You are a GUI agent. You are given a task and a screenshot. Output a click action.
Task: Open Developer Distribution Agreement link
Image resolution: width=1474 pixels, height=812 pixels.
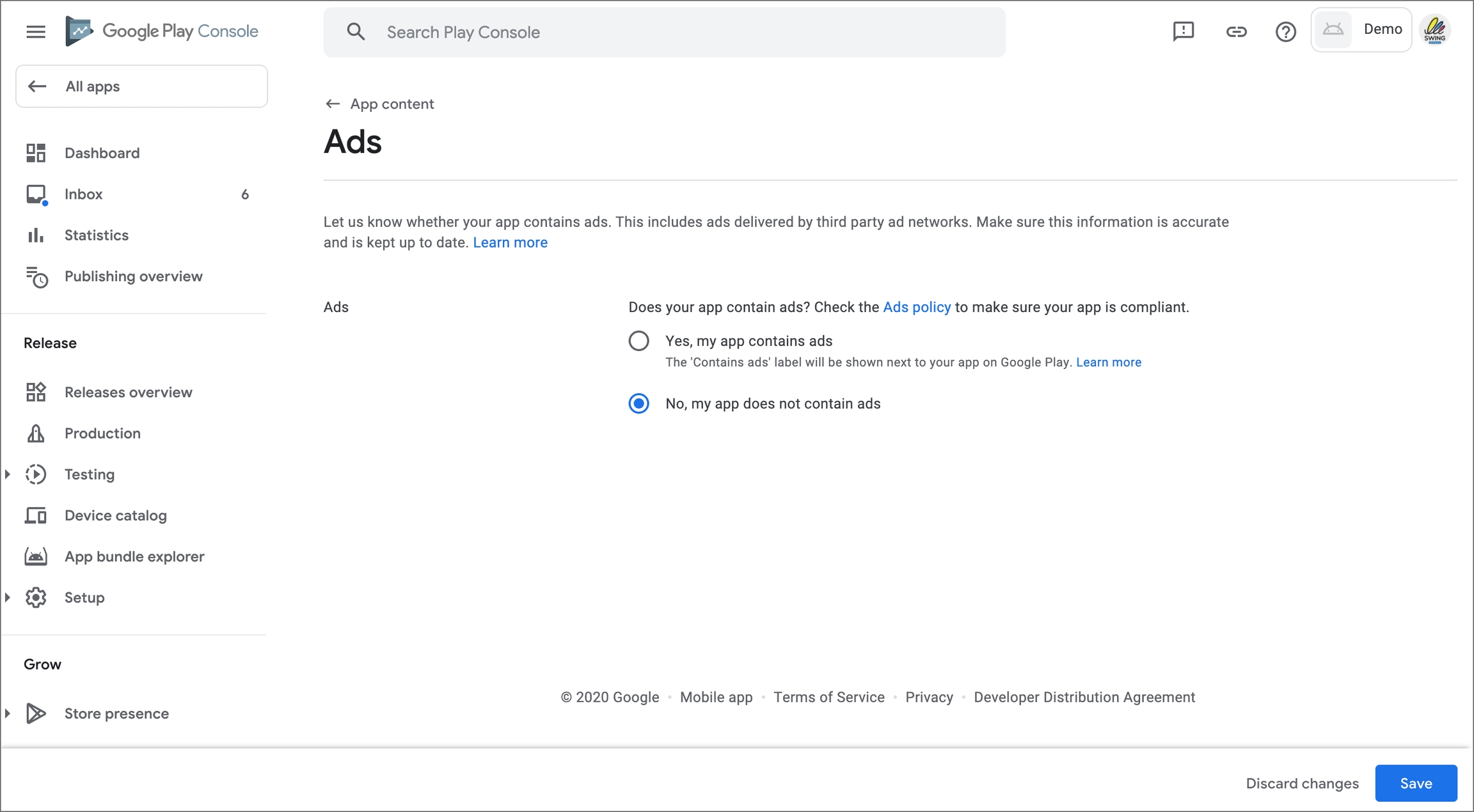click(1084, 697)
